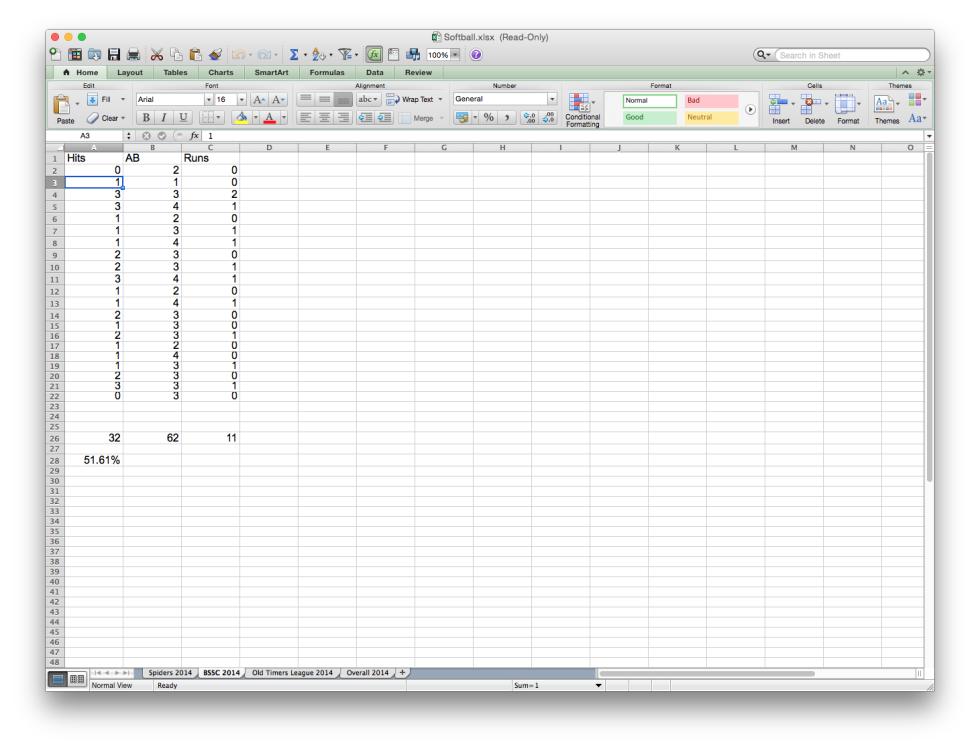Switch to the Layout ribbon tab
This screenshot has height=753, width=980.
click(x=130, y=72)
